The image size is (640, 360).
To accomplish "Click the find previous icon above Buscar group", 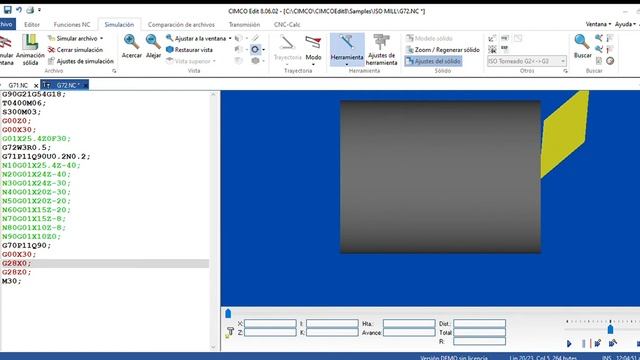I will coord(599,38).
